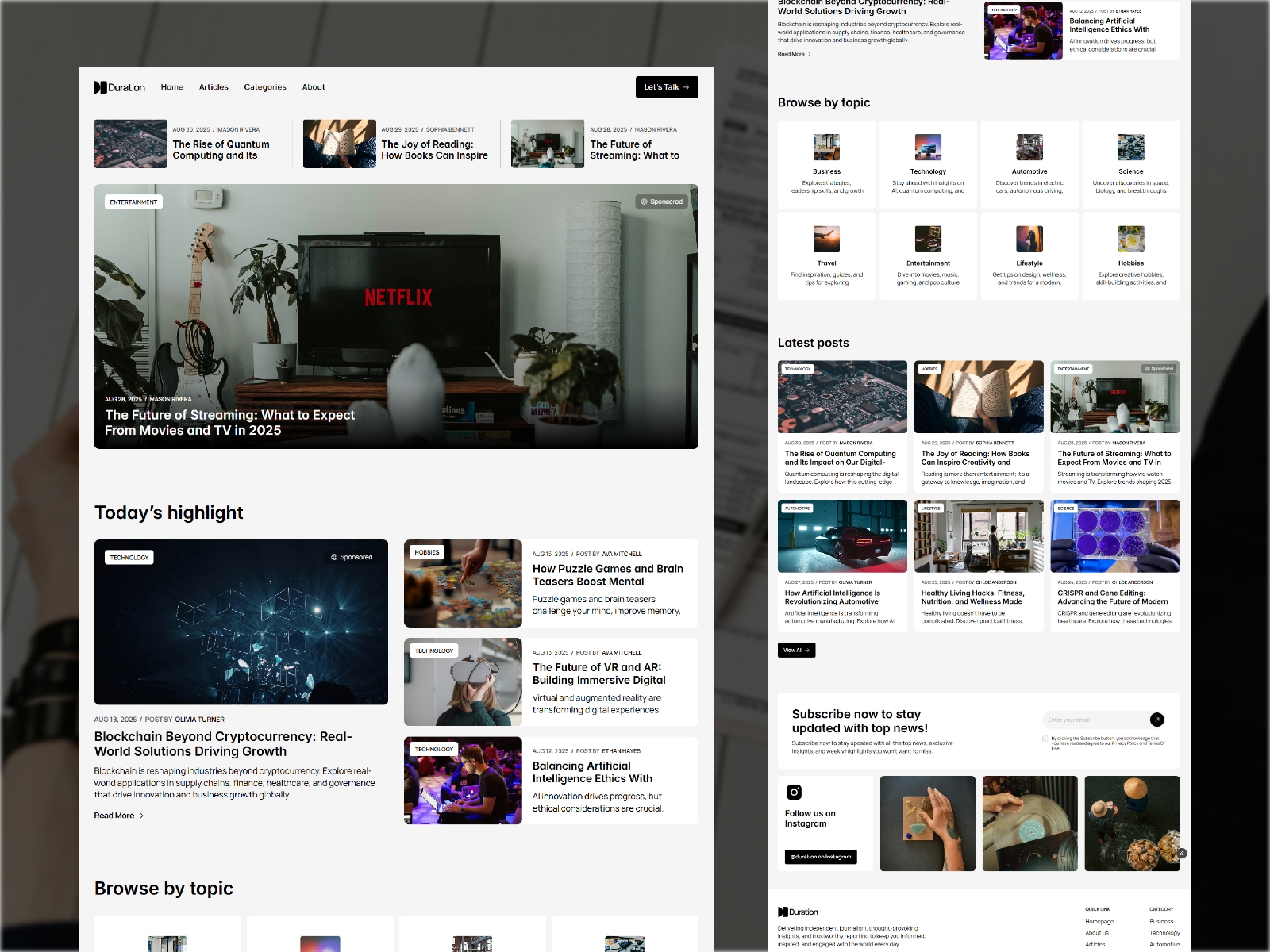
Task: Click the ENTERTAINMENT tag on the hero banner
Action: click(x=134, y=202)
